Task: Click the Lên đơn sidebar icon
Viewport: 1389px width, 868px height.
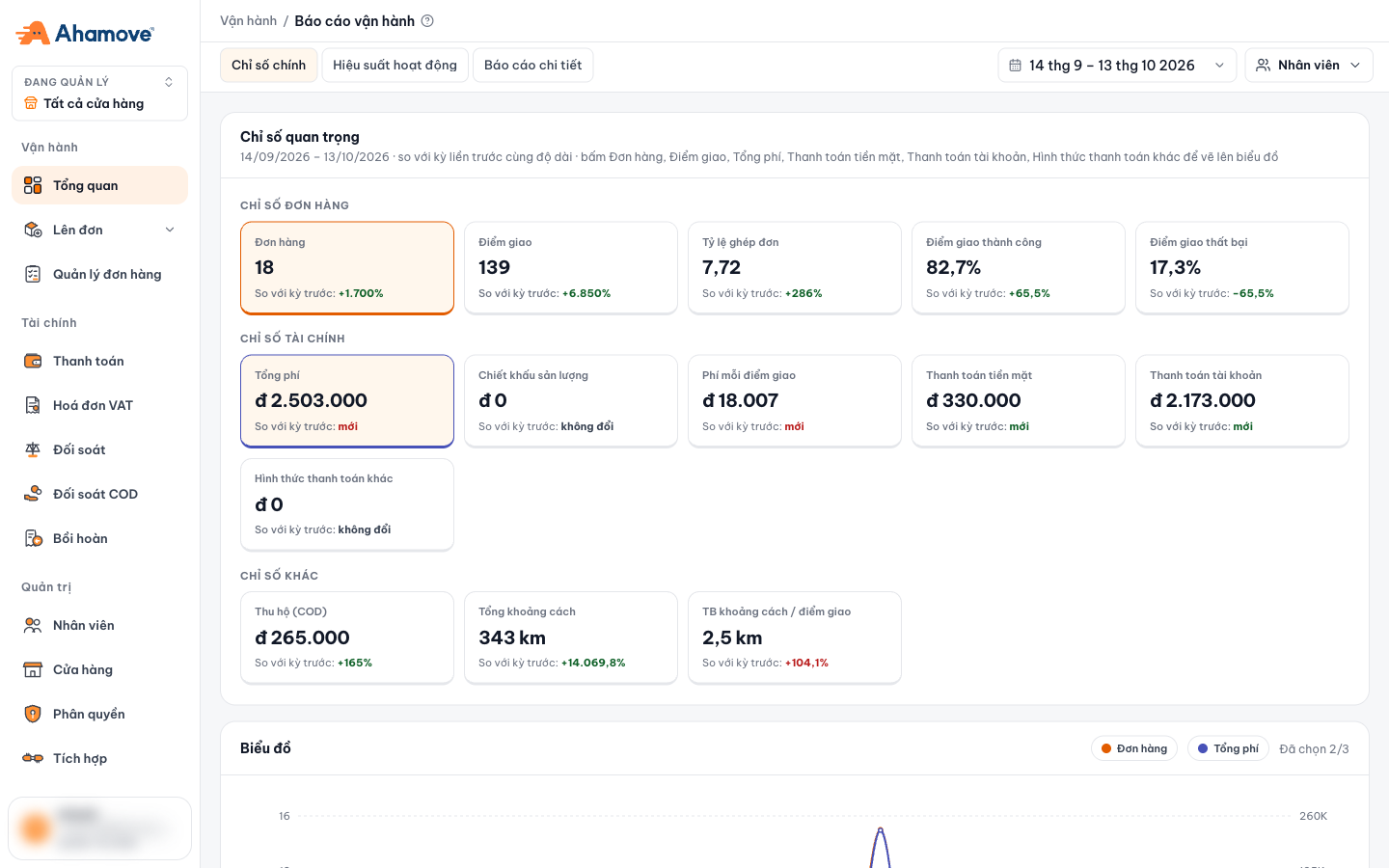Action: click(x=33, y=230)
